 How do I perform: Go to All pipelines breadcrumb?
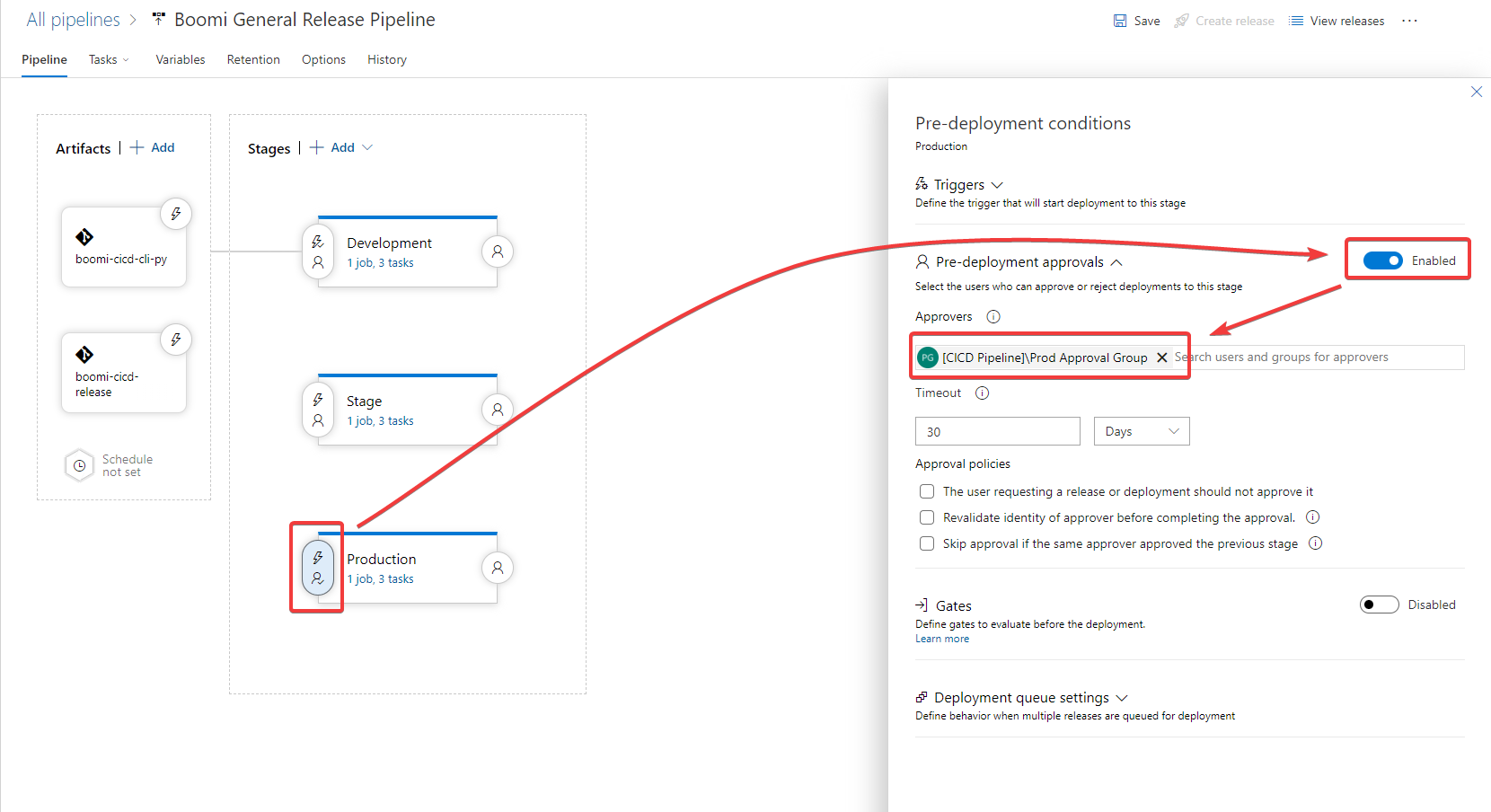coord(73,20)
